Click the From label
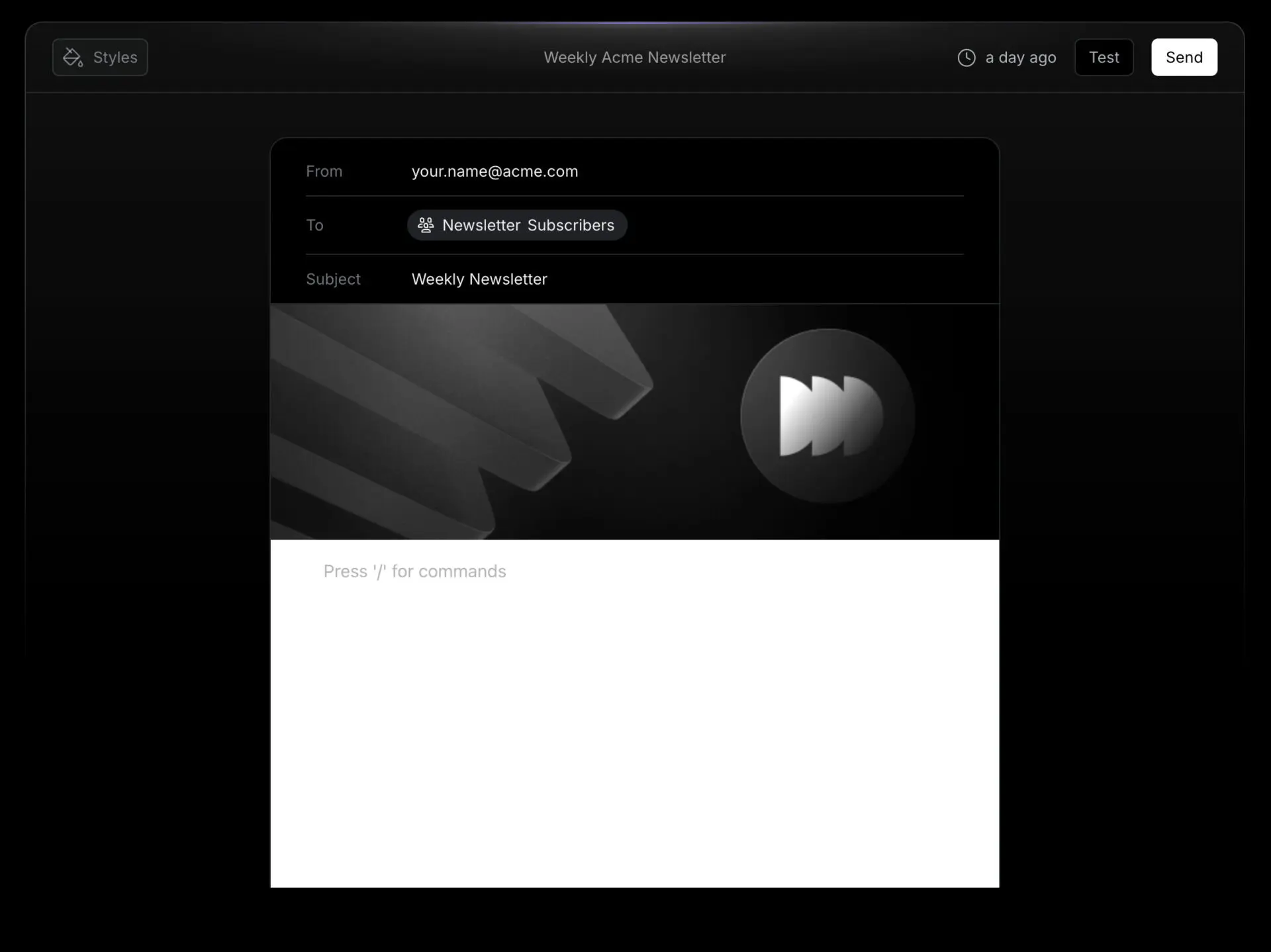This screenshot has height=952, width=1271. [324, 171]
